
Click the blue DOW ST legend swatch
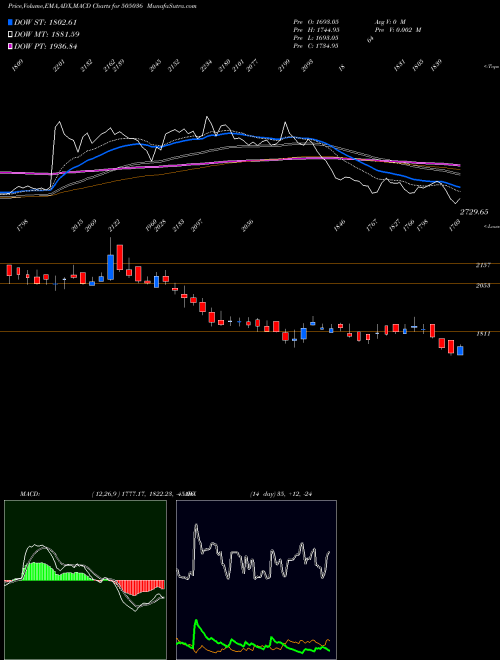tap(10, 22)
